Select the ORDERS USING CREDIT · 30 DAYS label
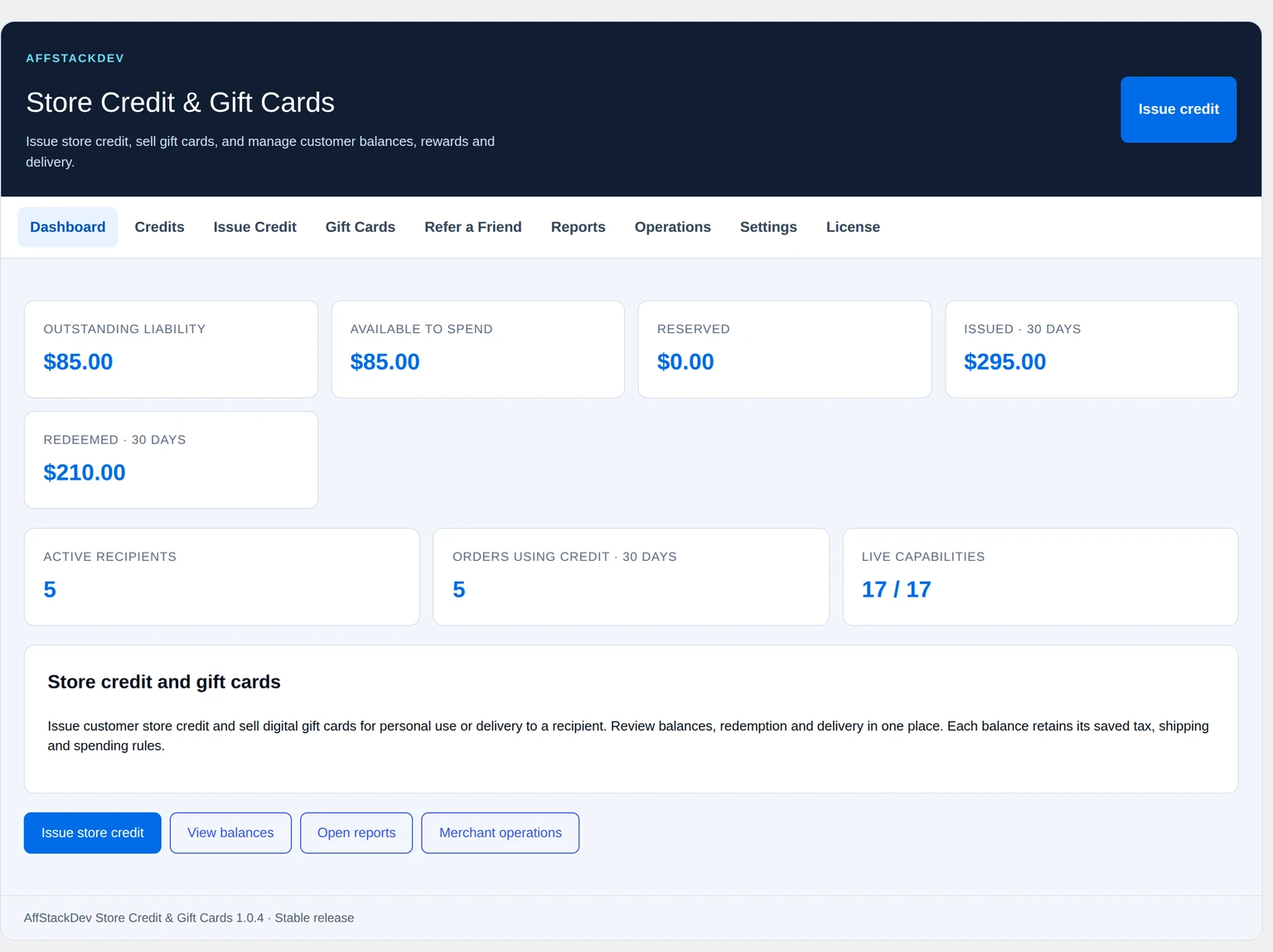Image resolution: width=1273 pixels, height=952 pixels. [x=564, y=557]
